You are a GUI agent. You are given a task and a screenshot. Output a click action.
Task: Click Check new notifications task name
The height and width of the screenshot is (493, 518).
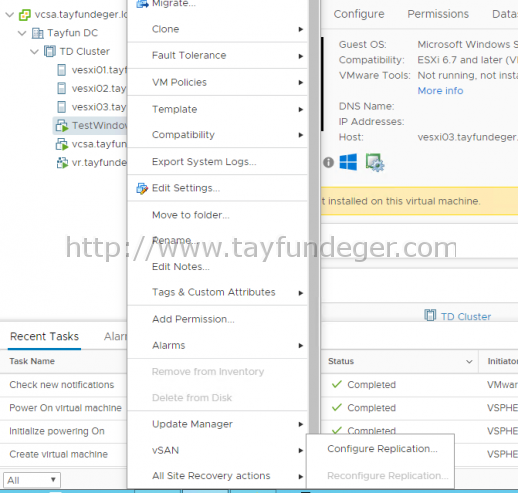point(62,384)
